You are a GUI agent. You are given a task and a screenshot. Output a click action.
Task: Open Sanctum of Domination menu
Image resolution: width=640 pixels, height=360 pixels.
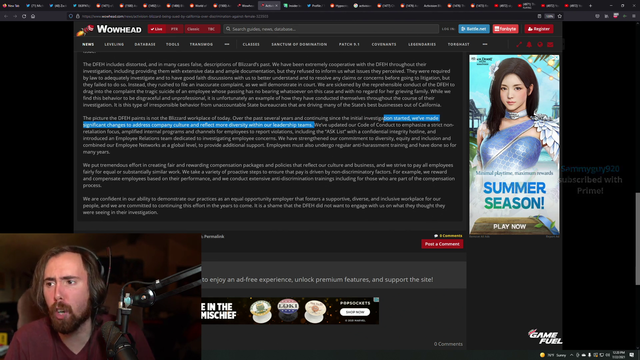coord(299,44)
